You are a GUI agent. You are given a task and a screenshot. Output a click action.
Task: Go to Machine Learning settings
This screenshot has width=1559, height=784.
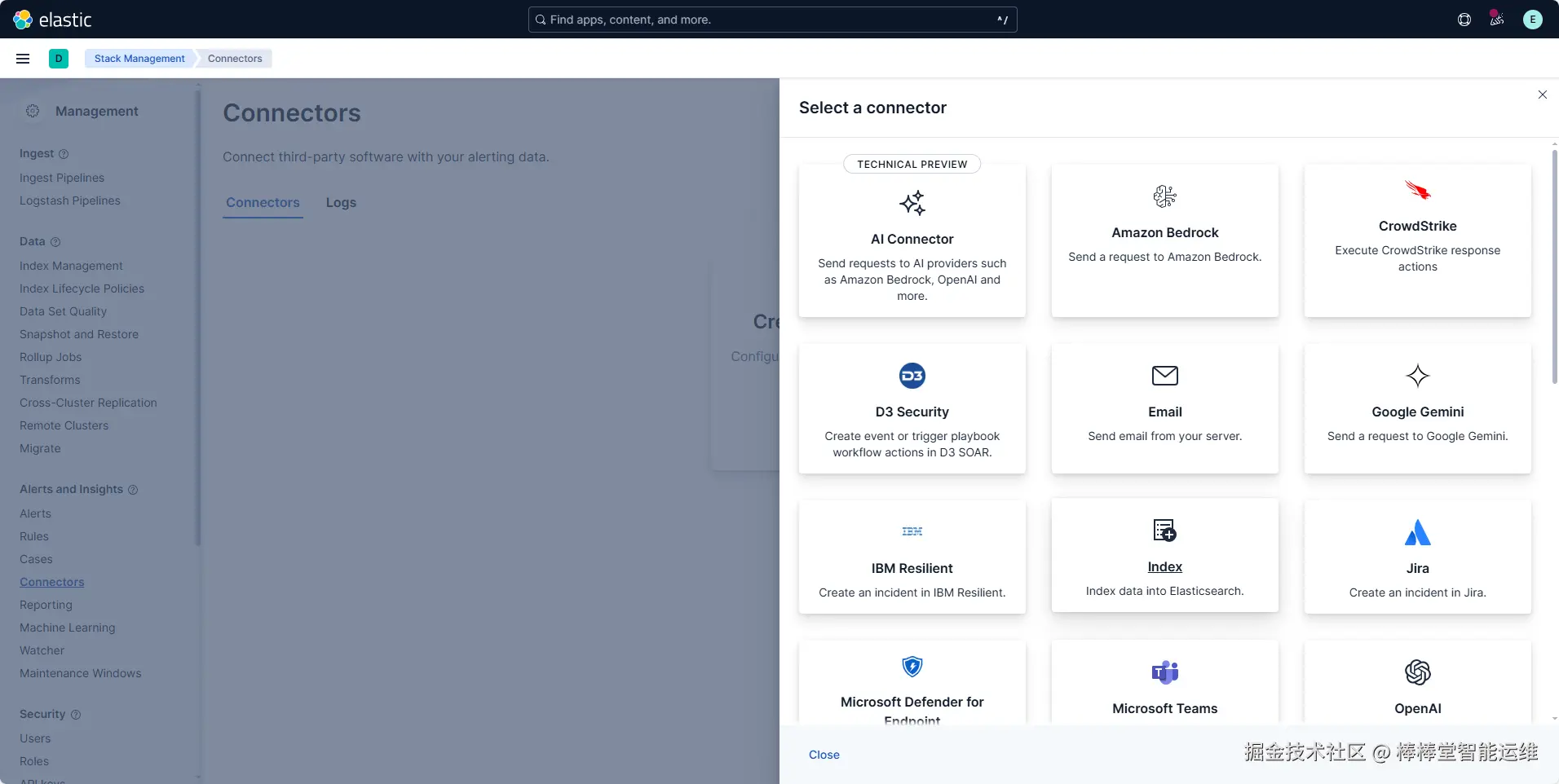[68, 628]
